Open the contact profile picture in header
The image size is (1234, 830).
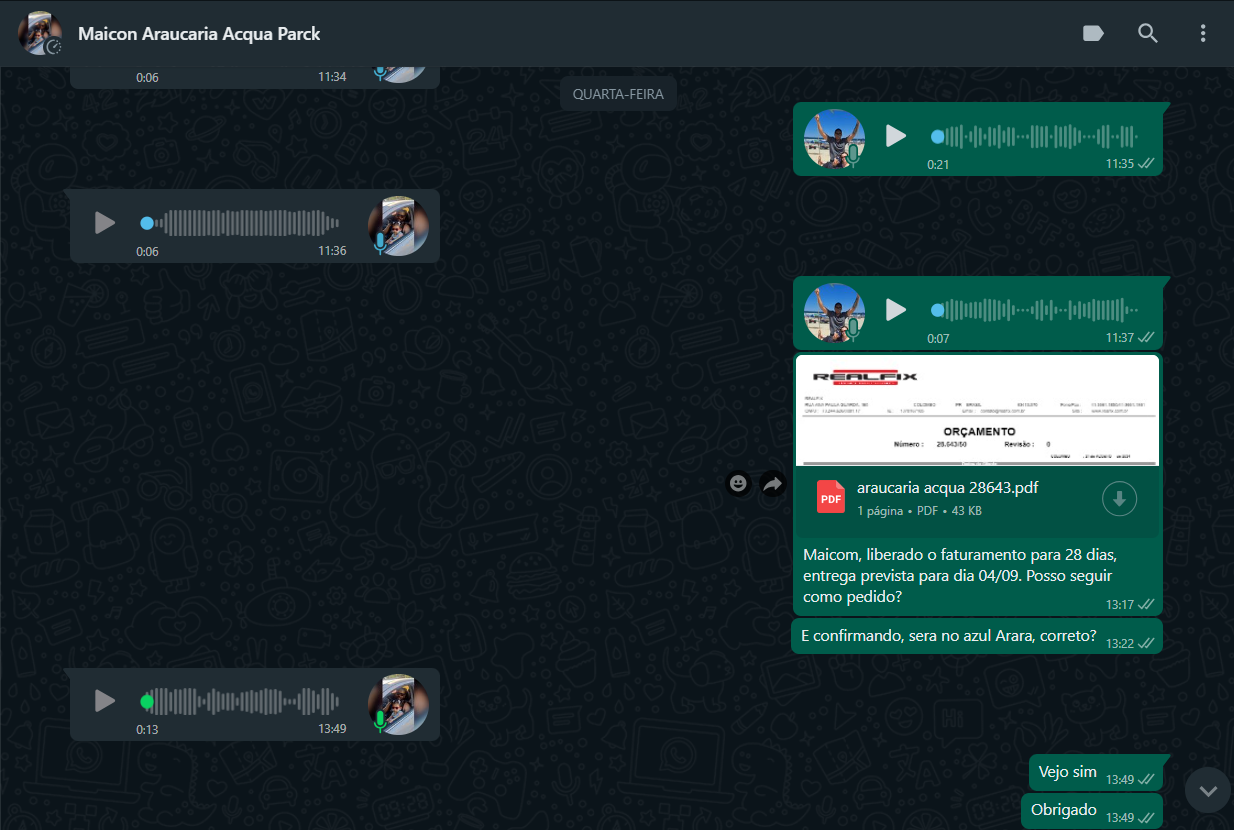pos(40,34)
